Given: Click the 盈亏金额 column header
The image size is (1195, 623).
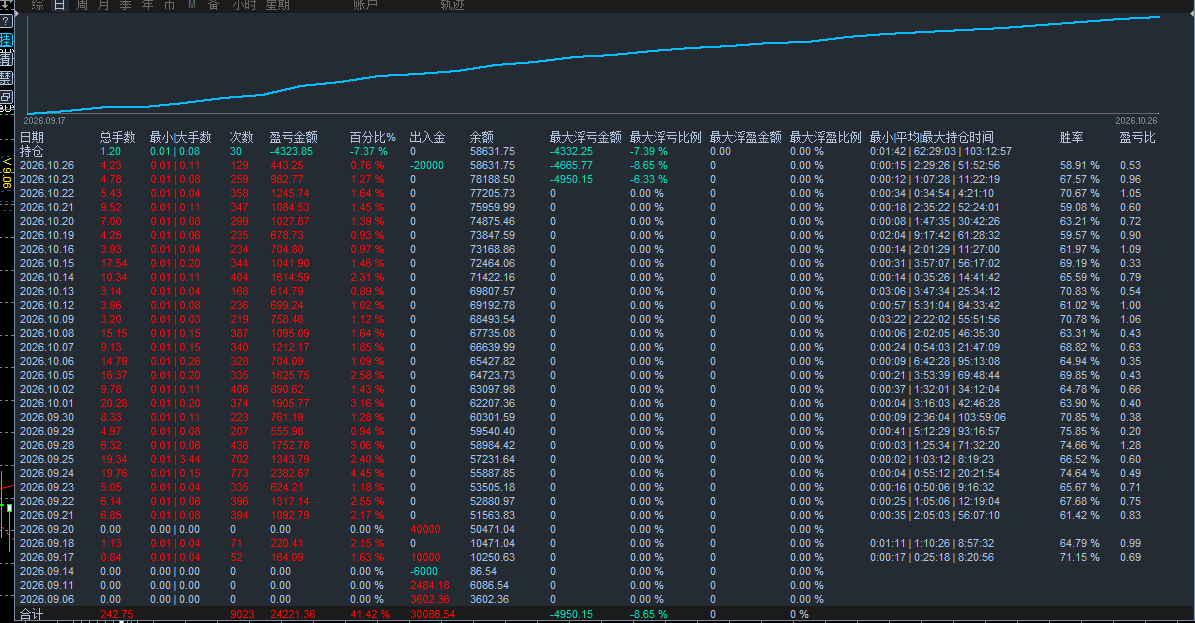Looking at the screenshot, I should tap(293, 137).
